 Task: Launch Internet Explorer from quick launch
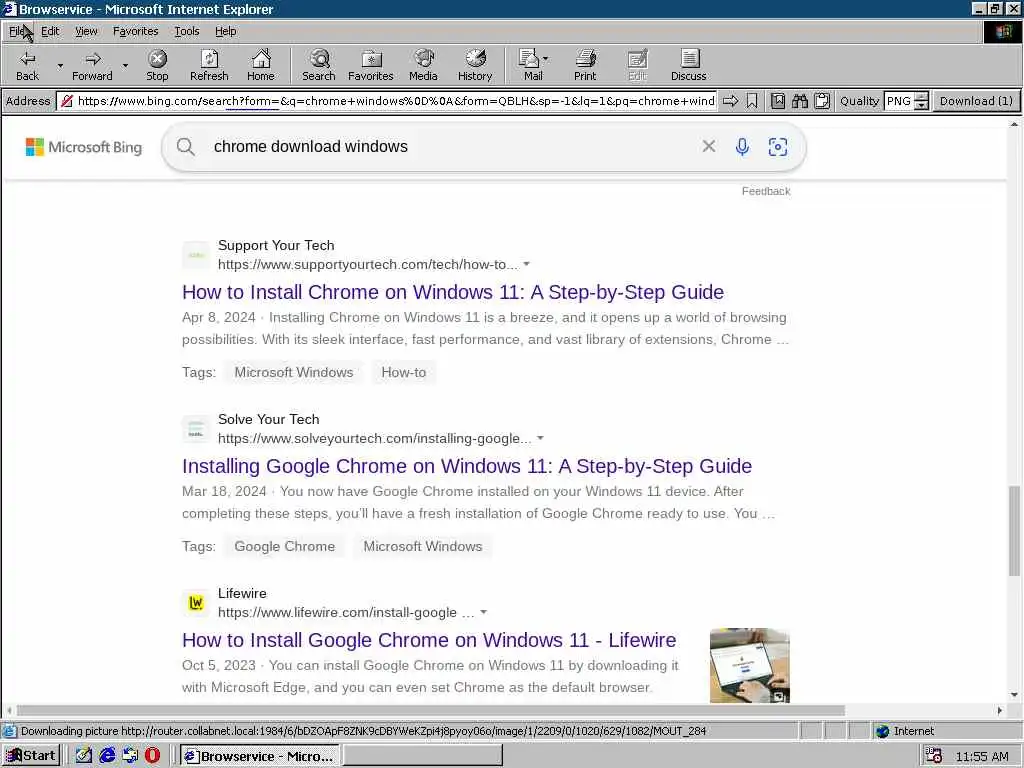107,756
